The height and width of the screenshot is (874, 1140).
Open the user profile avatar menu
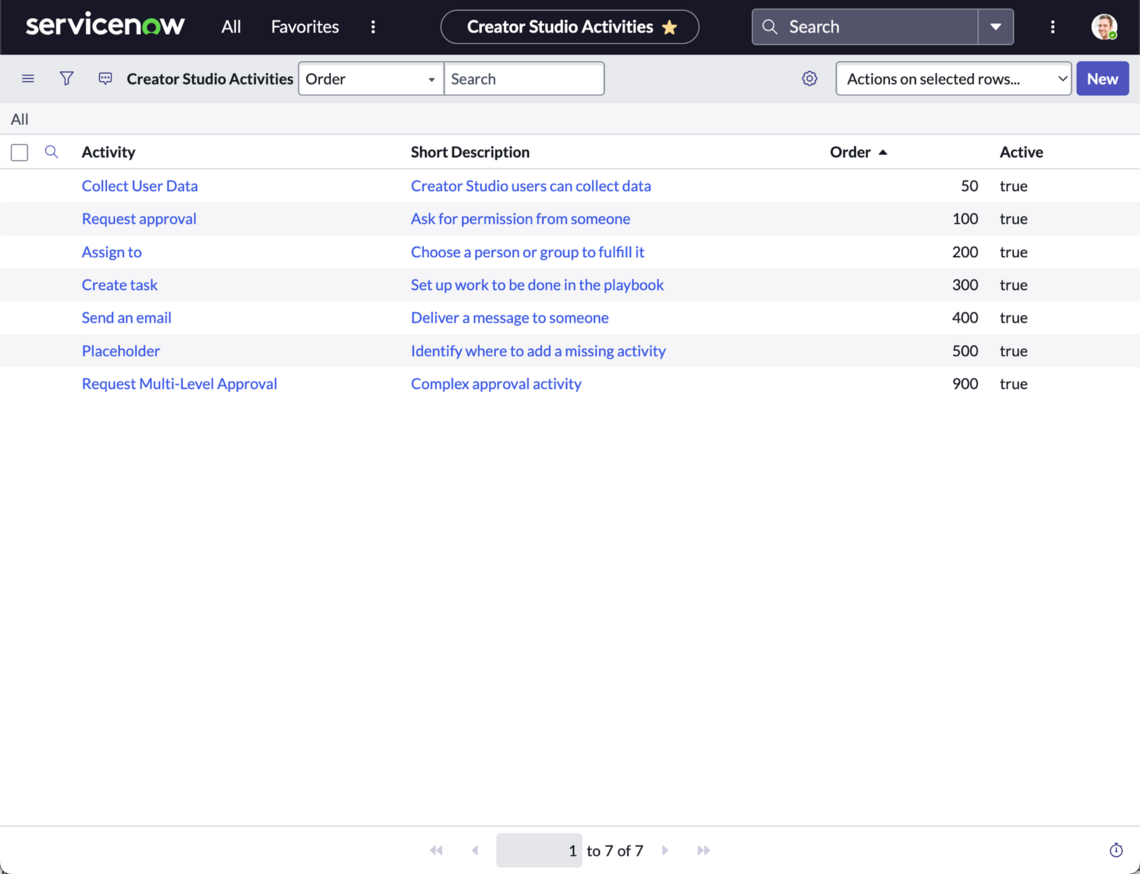pyautogui.click(x=1104, y=27)
